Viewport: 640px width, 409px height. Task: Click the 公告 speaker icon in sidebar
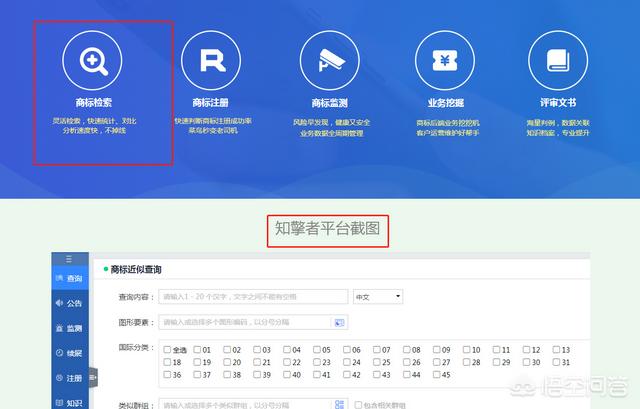[x=59, y=303]
